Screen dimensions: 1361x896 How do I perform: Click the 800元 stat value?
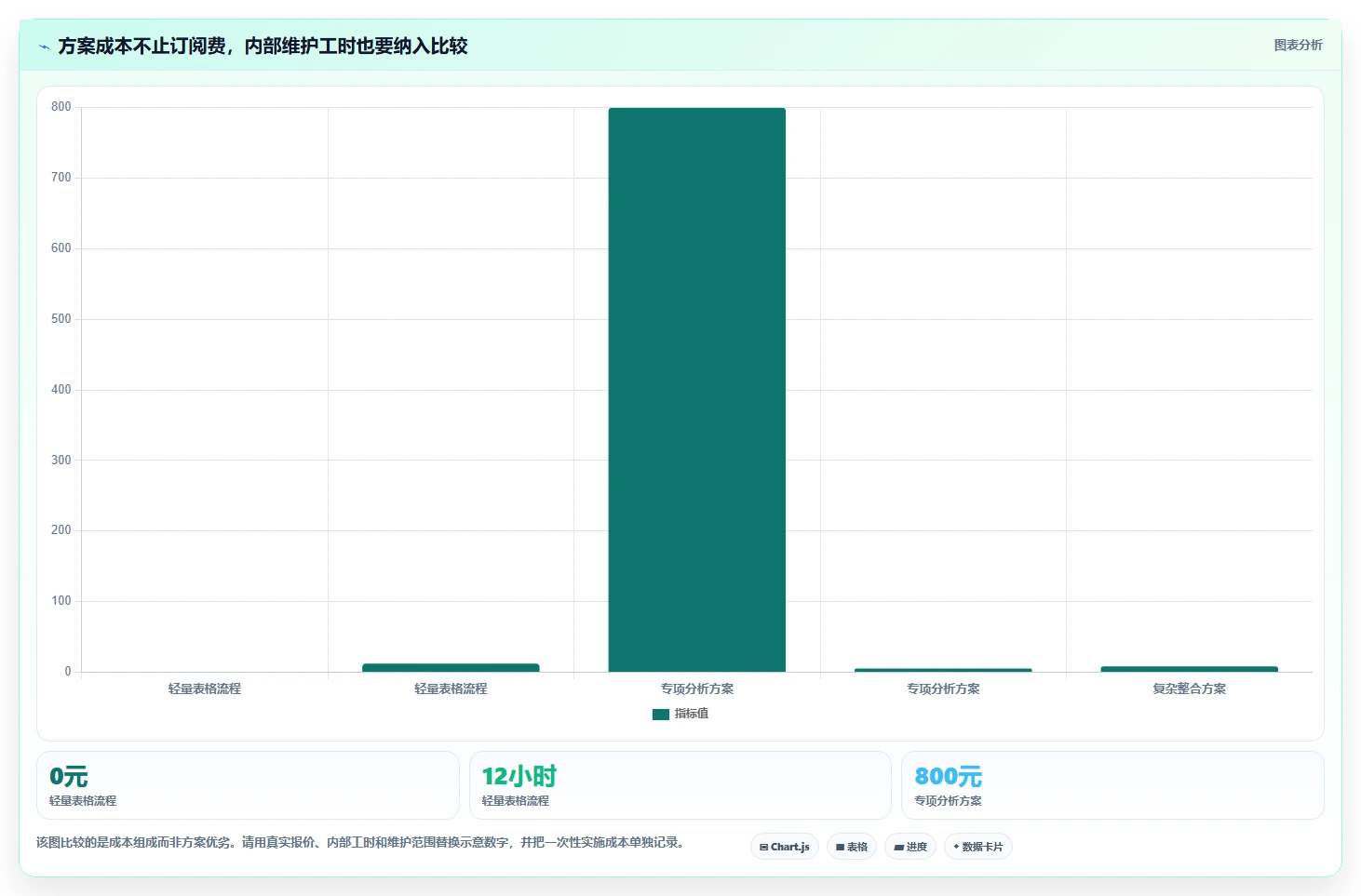[949, 776]
